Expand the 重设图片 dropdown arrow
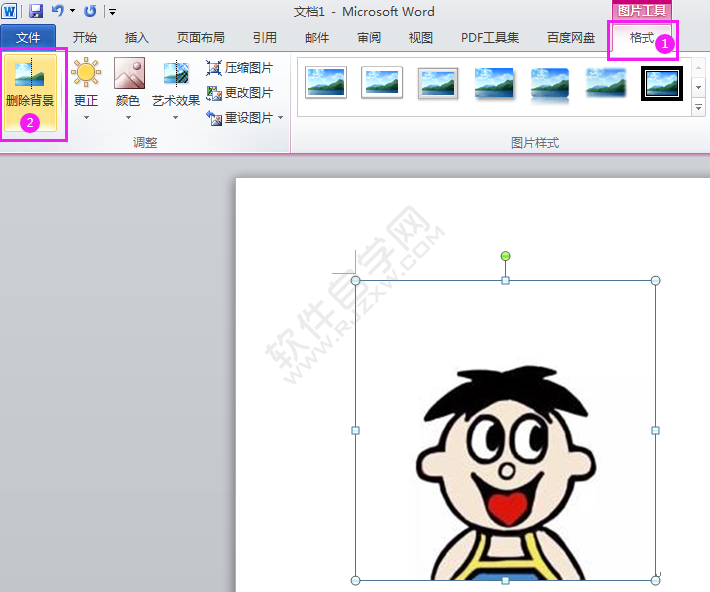 tap(281, 118)
